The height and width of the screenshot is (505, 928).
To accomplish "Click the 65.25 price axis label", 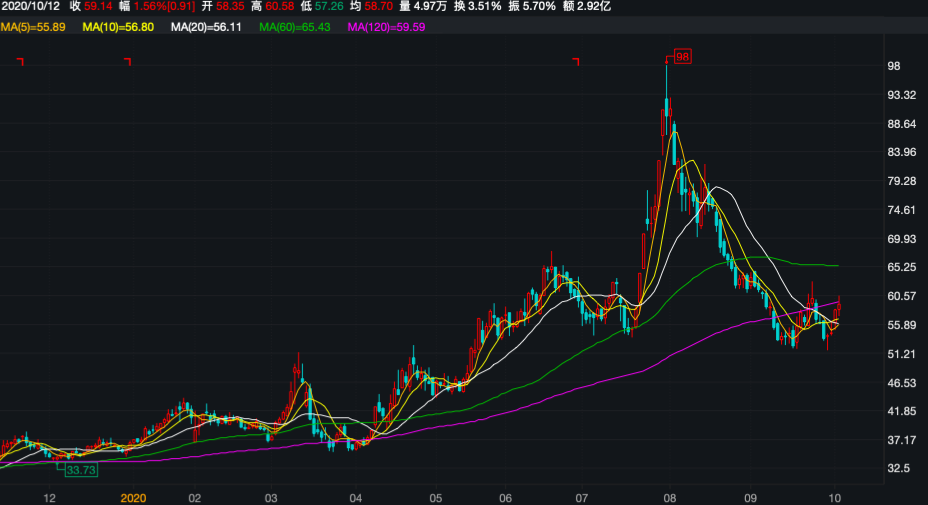I will pos(902,267).
